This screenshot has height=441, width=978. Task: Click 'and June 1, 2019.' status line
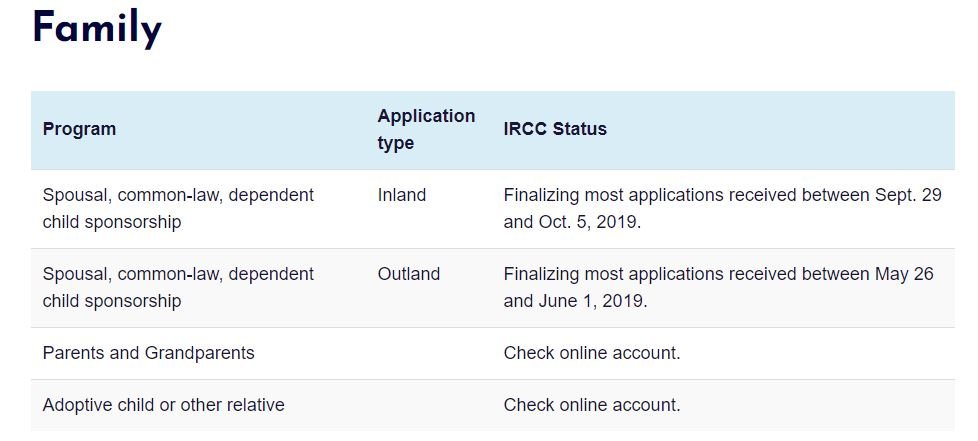[575, 301]
